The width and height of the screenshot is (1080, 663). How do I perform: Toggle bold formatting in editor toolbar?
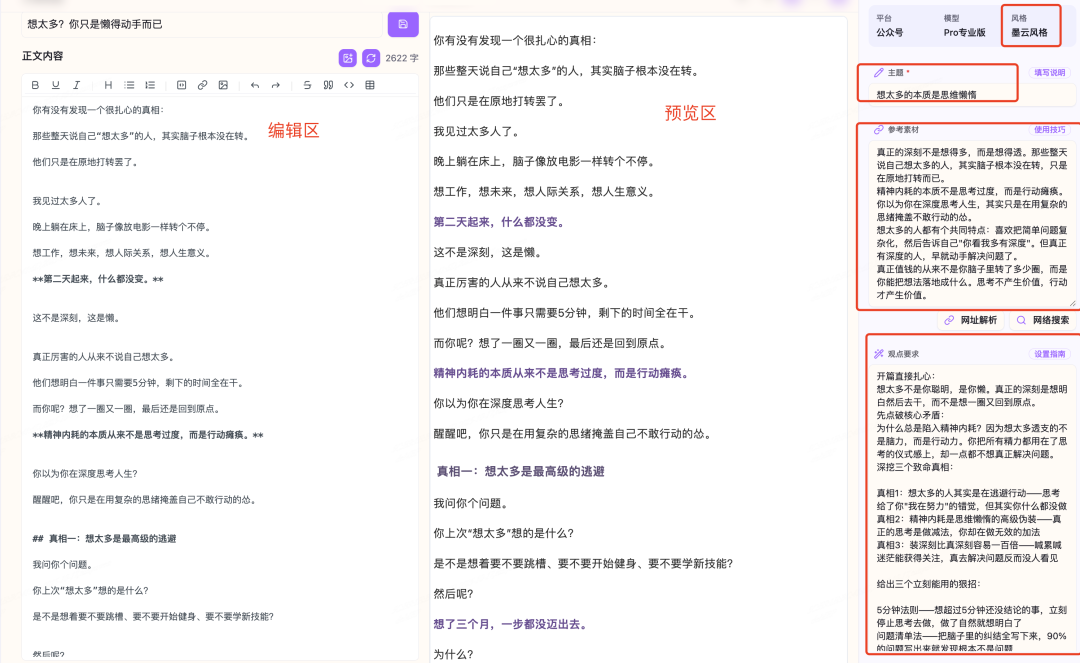[36, 85]
